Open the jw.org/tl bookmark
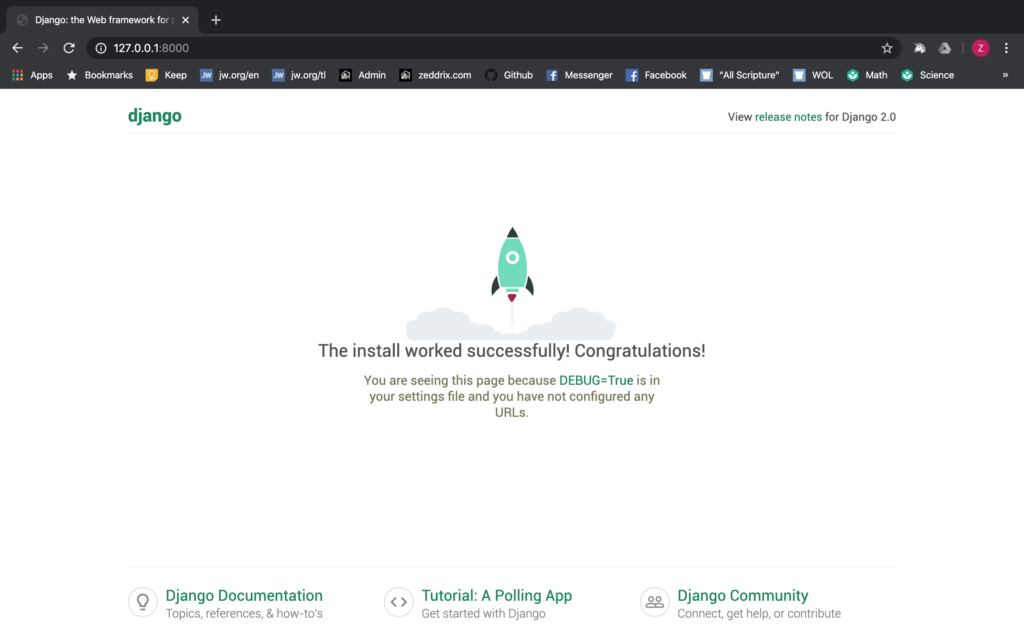 pos(298,75)
